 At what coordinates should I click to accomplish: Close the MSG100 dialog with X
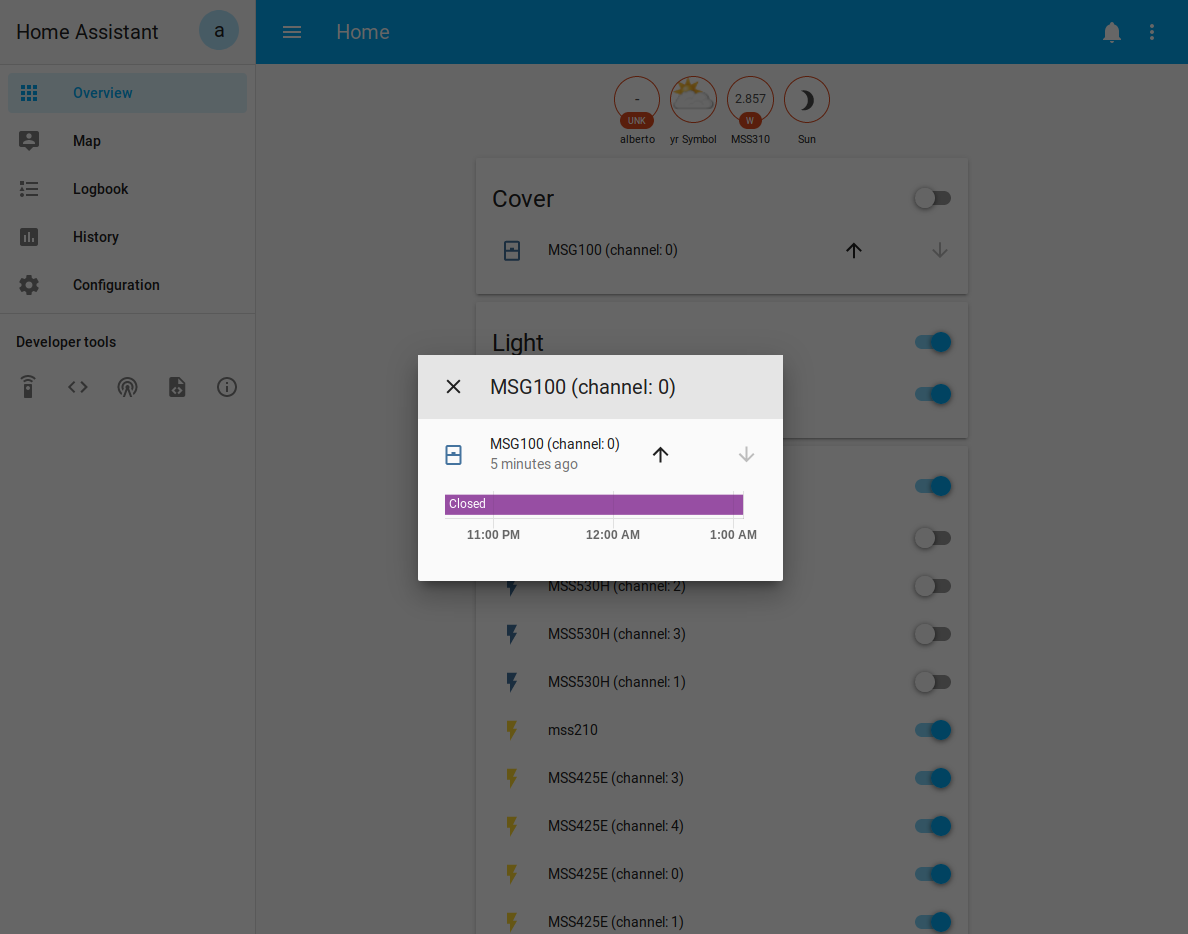pos(453,387)
